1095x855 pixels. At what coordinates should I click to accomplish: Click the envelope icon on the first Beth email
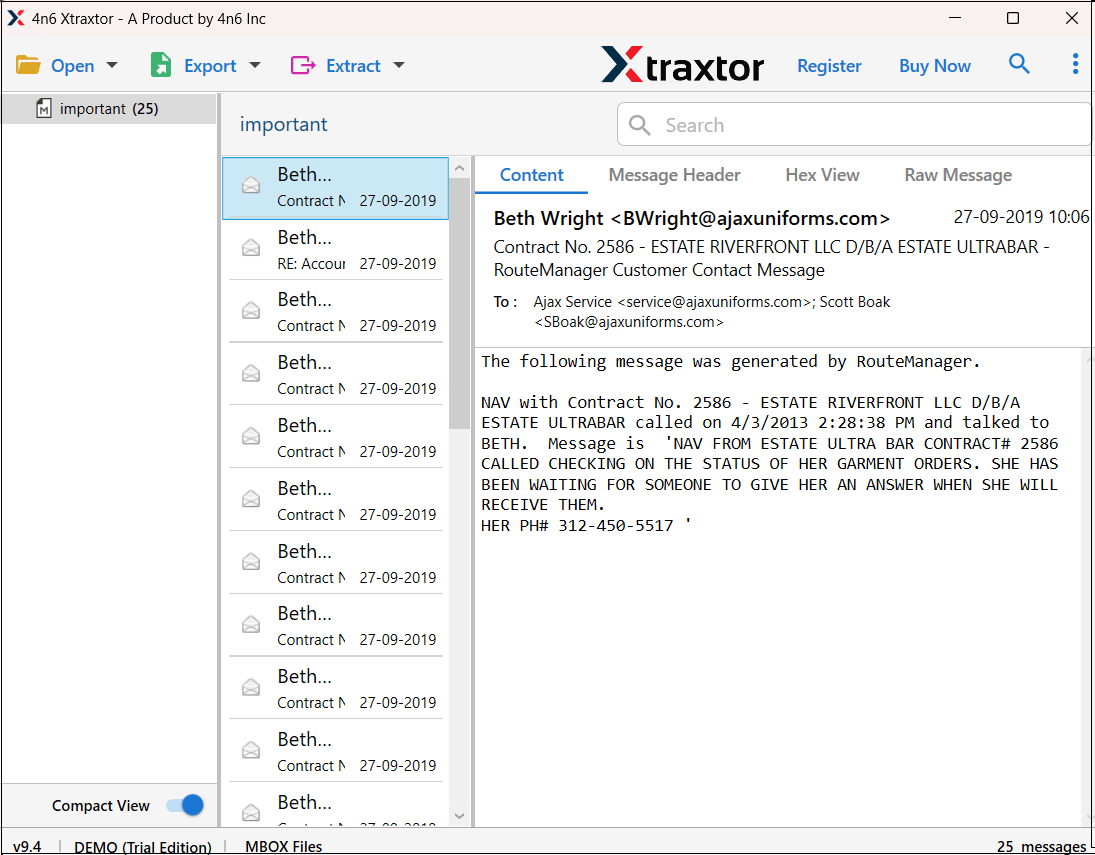click(x=251, y=184)
